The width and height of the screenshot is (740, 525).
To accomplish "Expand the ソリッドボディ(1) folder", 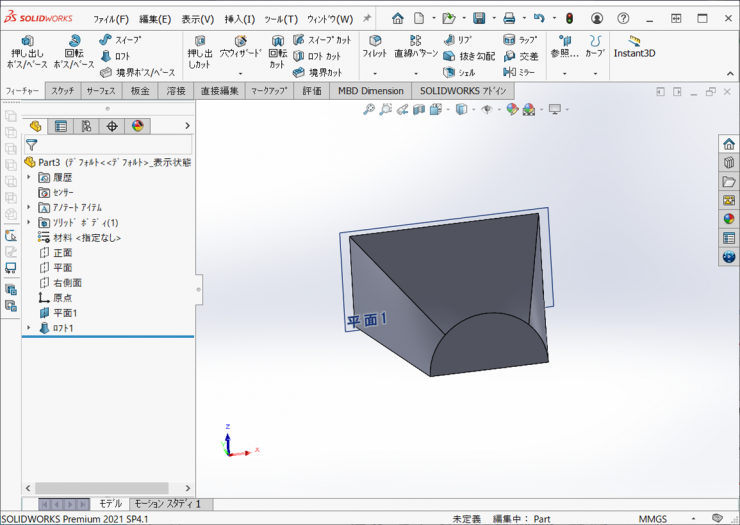I will [x=29, y=223].
